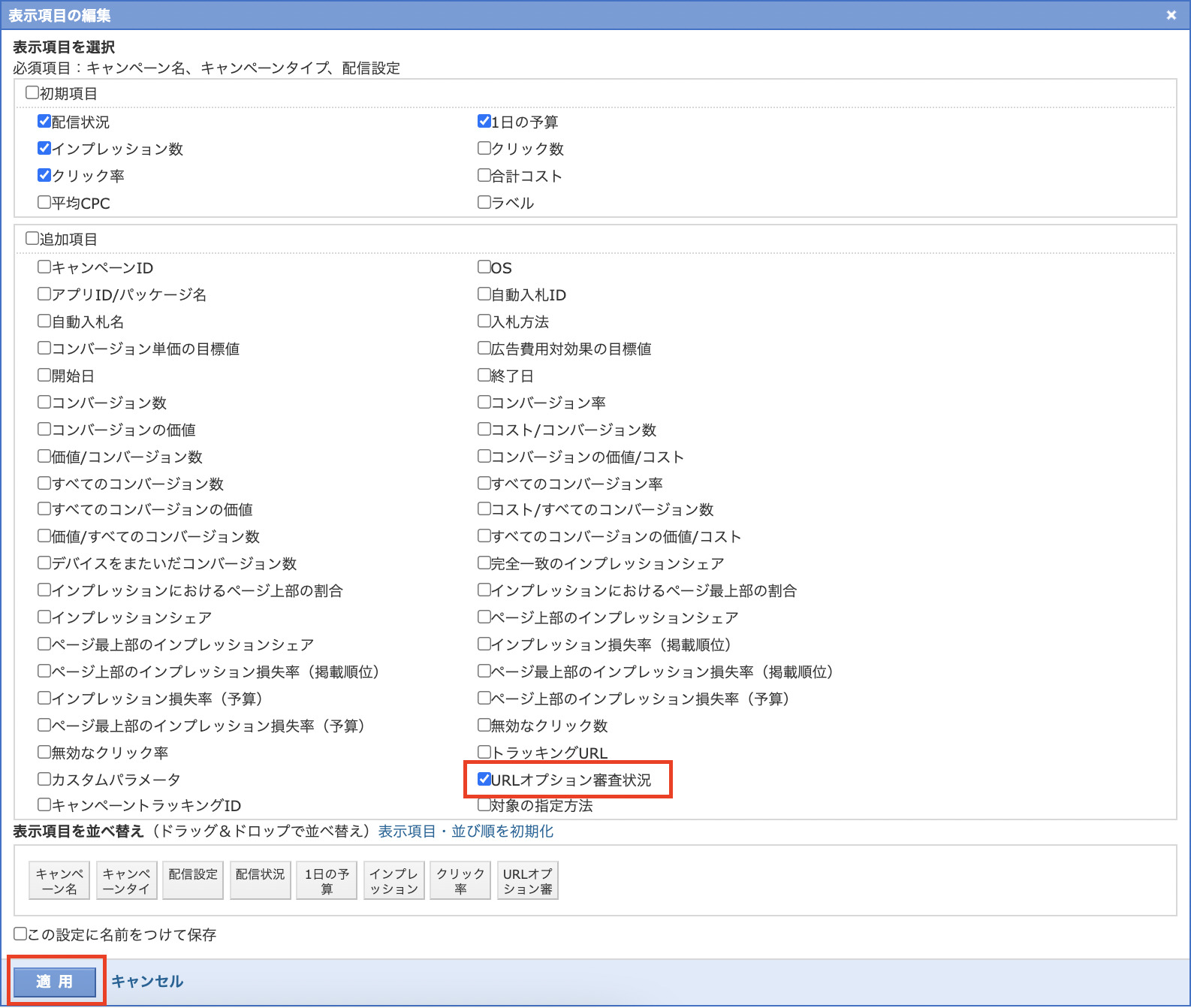Click 表示項目・並び順を初期化 link
The height and width of the screenshot is (1008, 1191).
(466, 831)
